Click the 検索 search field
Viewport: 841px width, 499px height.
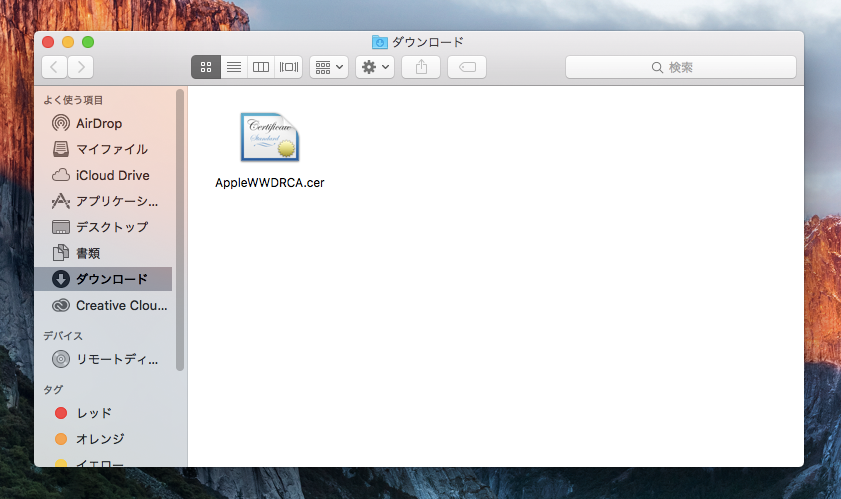(x=681, y=67)
